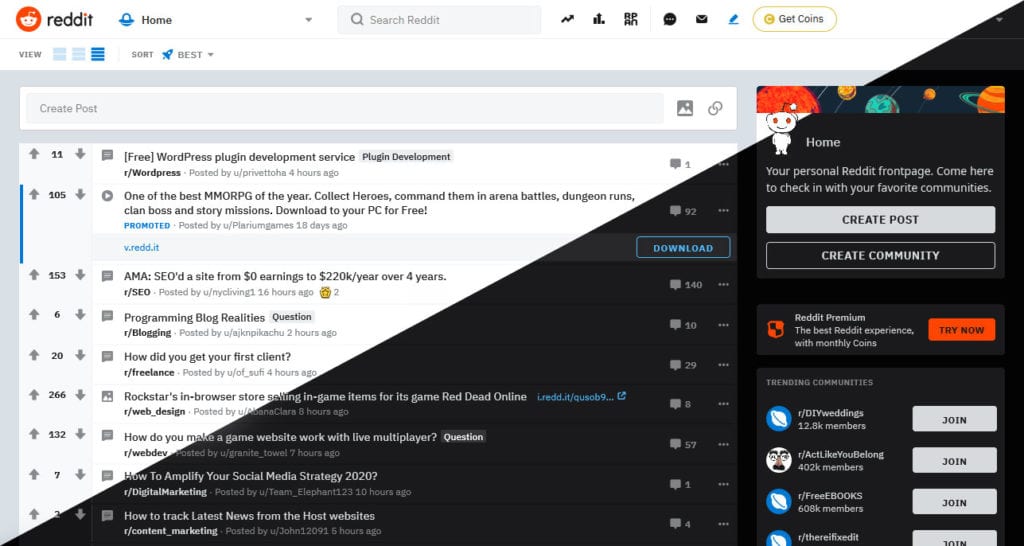The width and height of the screenshot is (1024, 546).
Task: Click the link icon in Create Post bar
Action: pyautogui.click(x=715, y=108)
